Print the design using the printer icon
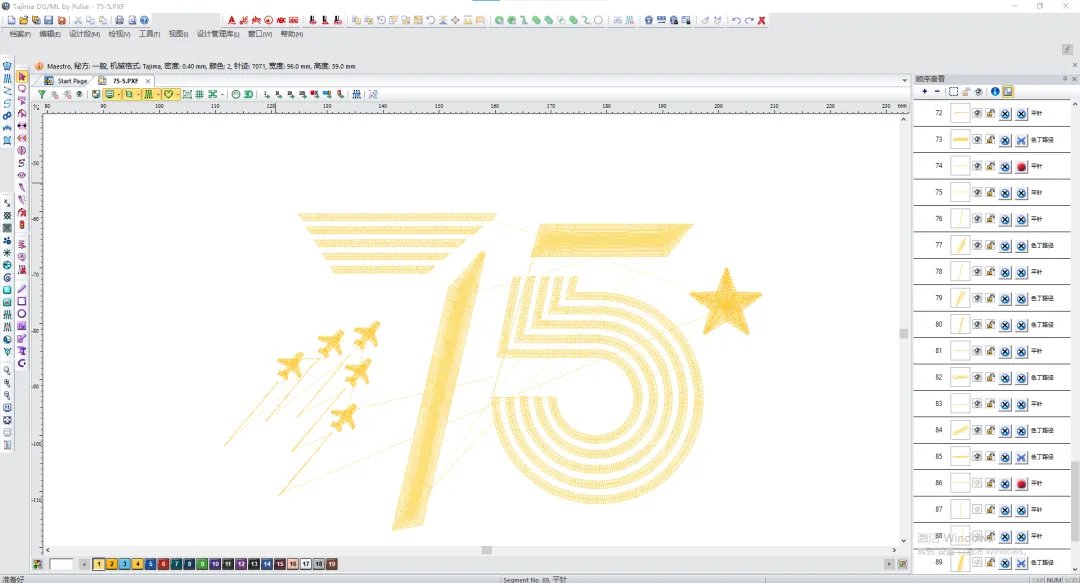The height and width of the screenshot is (583, 1080). pos(119,20)
